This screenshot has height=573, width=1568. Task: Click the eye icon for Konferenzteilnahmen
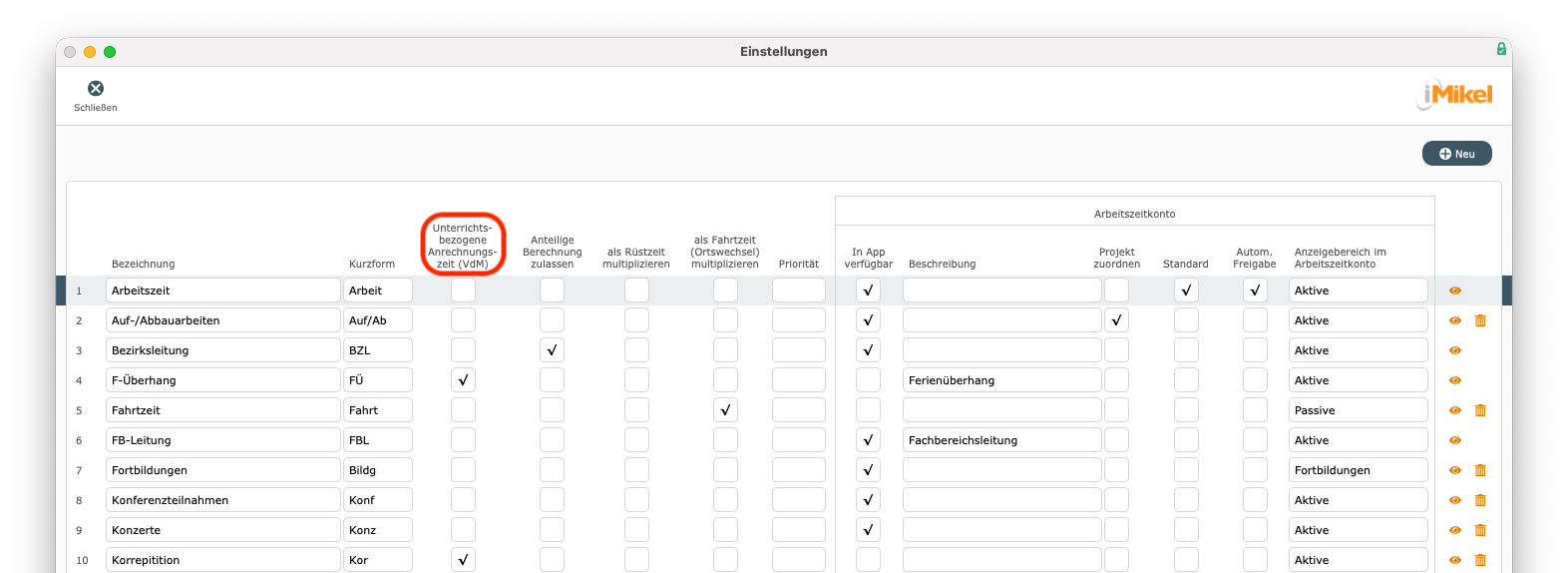1455,500
